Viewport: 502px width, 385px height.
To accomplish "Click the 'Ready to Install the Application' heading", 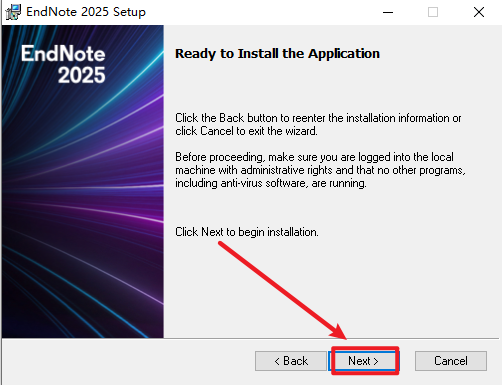I will click(x=277, y=54).
